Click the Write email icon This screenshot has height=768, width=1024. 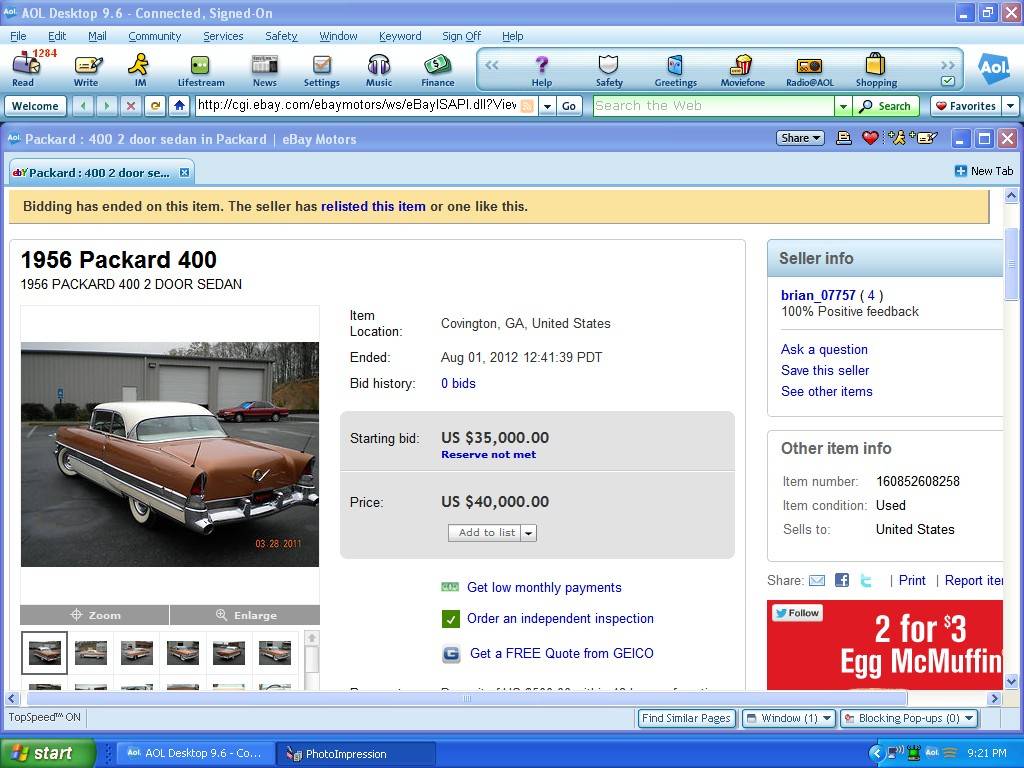(86, 68)
